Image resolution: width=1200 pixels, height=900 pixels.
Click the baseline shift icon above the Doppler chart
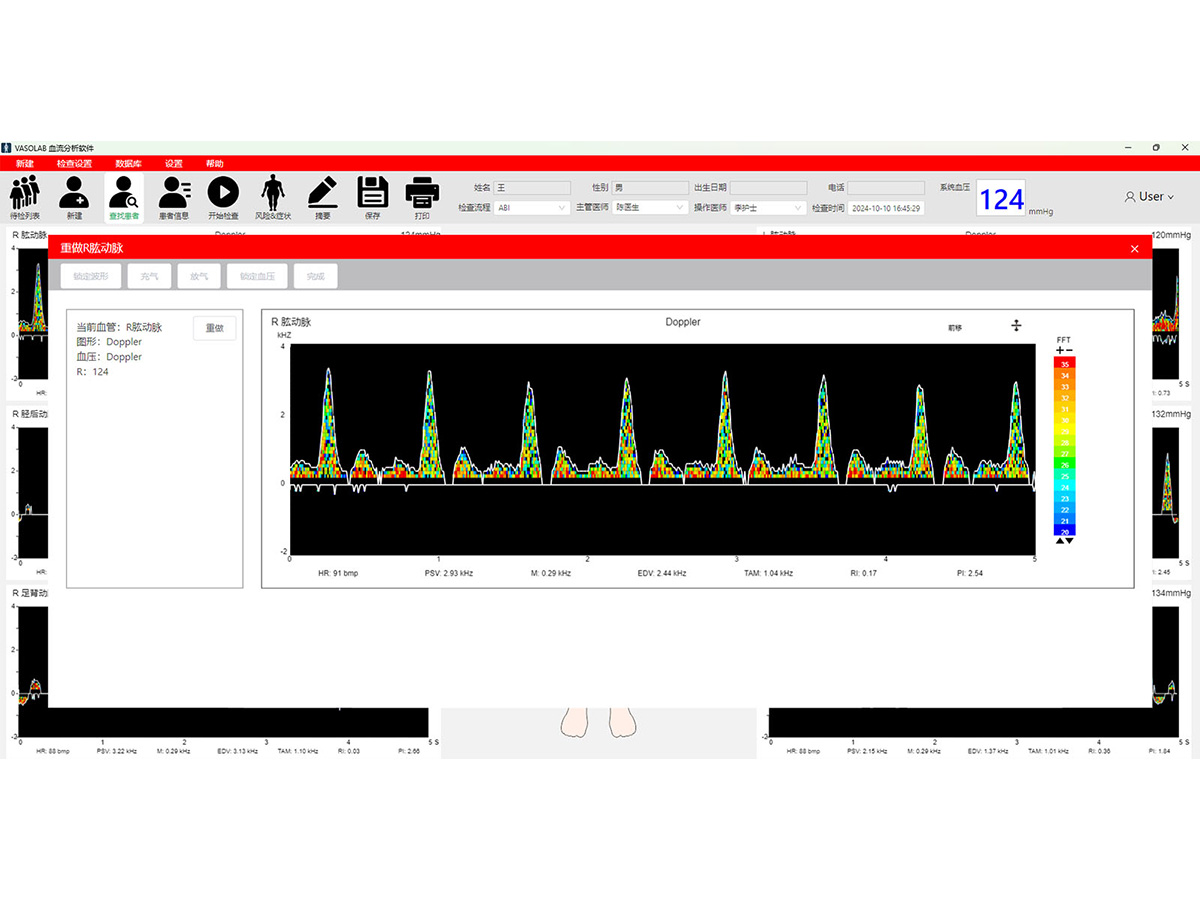point(1016,325)
